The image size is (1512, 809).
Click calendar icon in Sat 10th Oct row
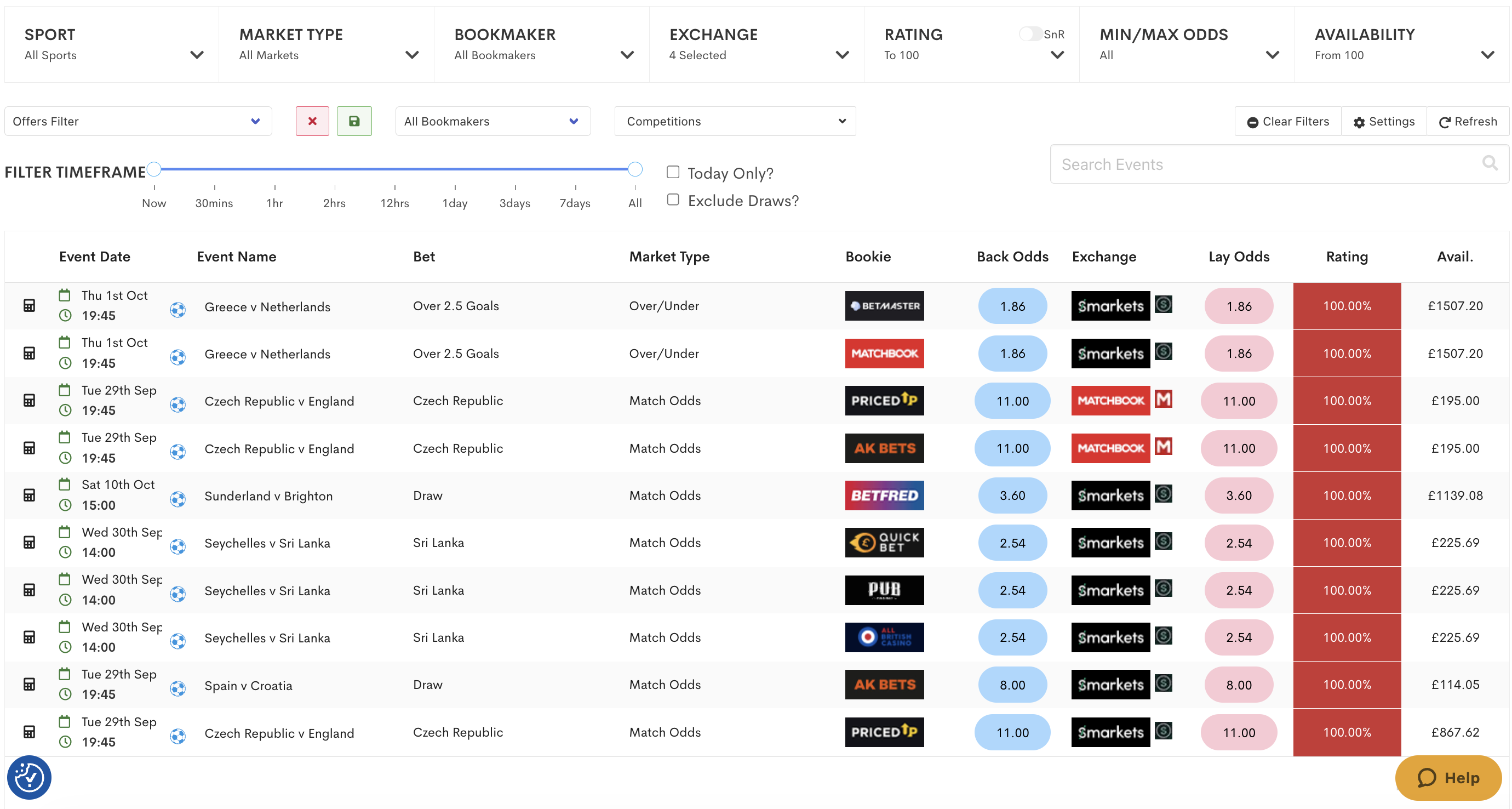pos(65,485)
